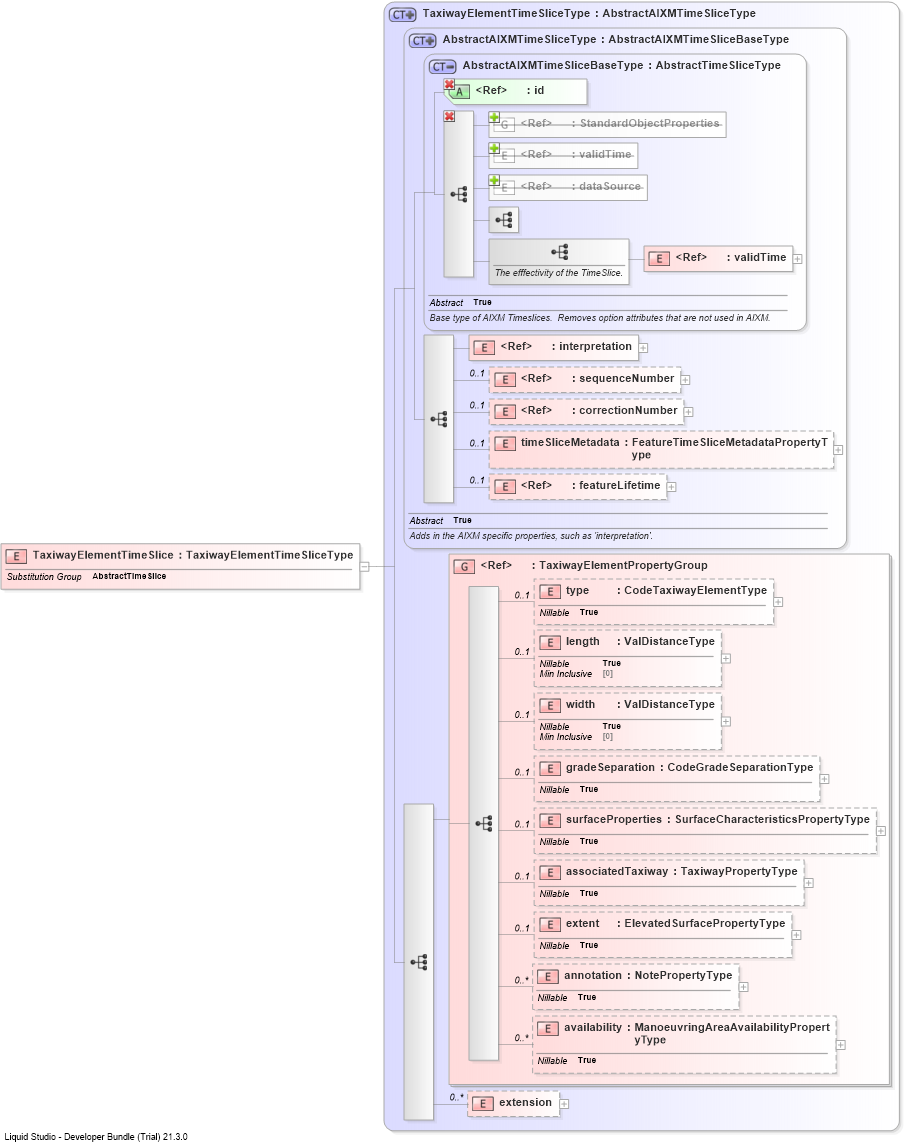Click the CT icon of AbstractAIXMTimeSliceType

[422, 41]
